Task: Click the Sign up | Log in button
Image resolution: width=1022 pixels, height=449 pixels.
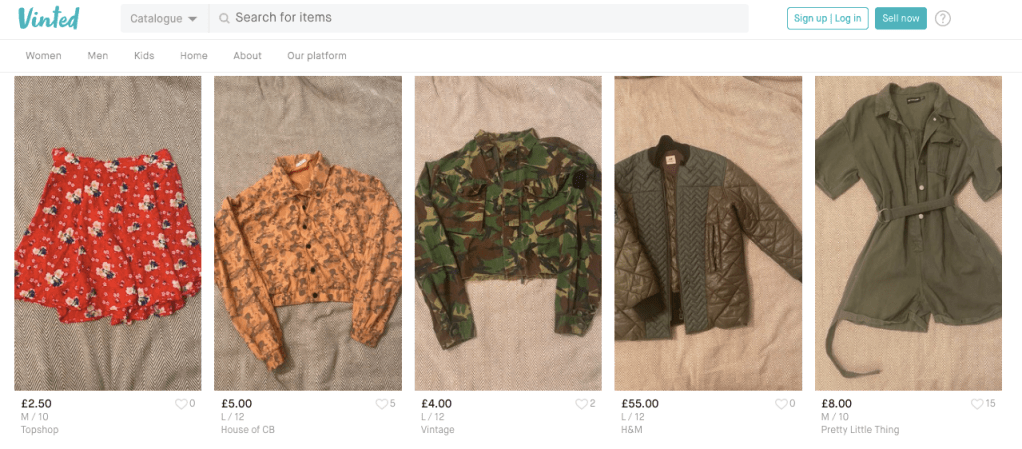Action: click(826, 18)
